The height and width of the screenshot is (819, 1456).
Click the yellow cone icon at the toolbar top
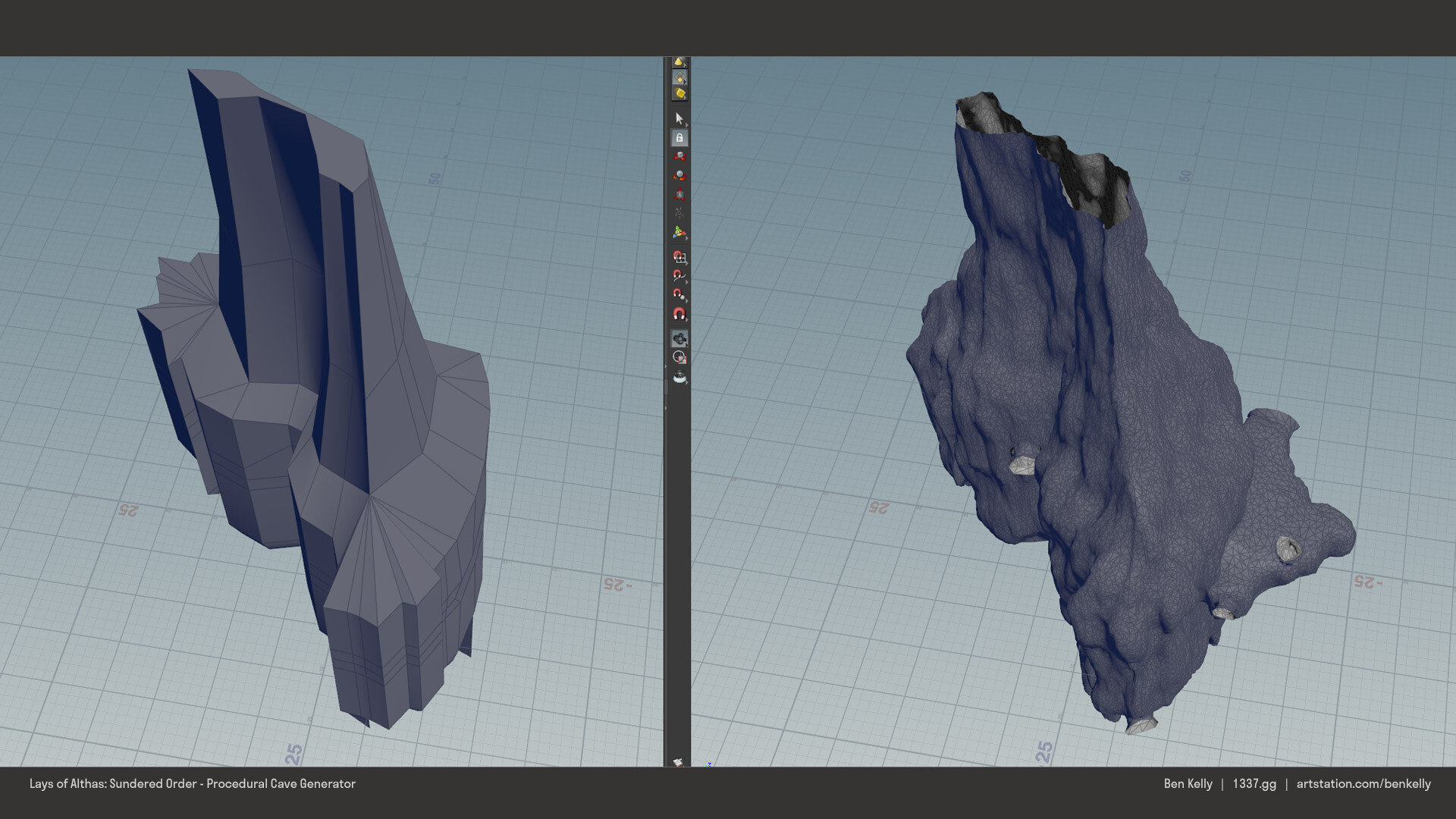point(677,61)
